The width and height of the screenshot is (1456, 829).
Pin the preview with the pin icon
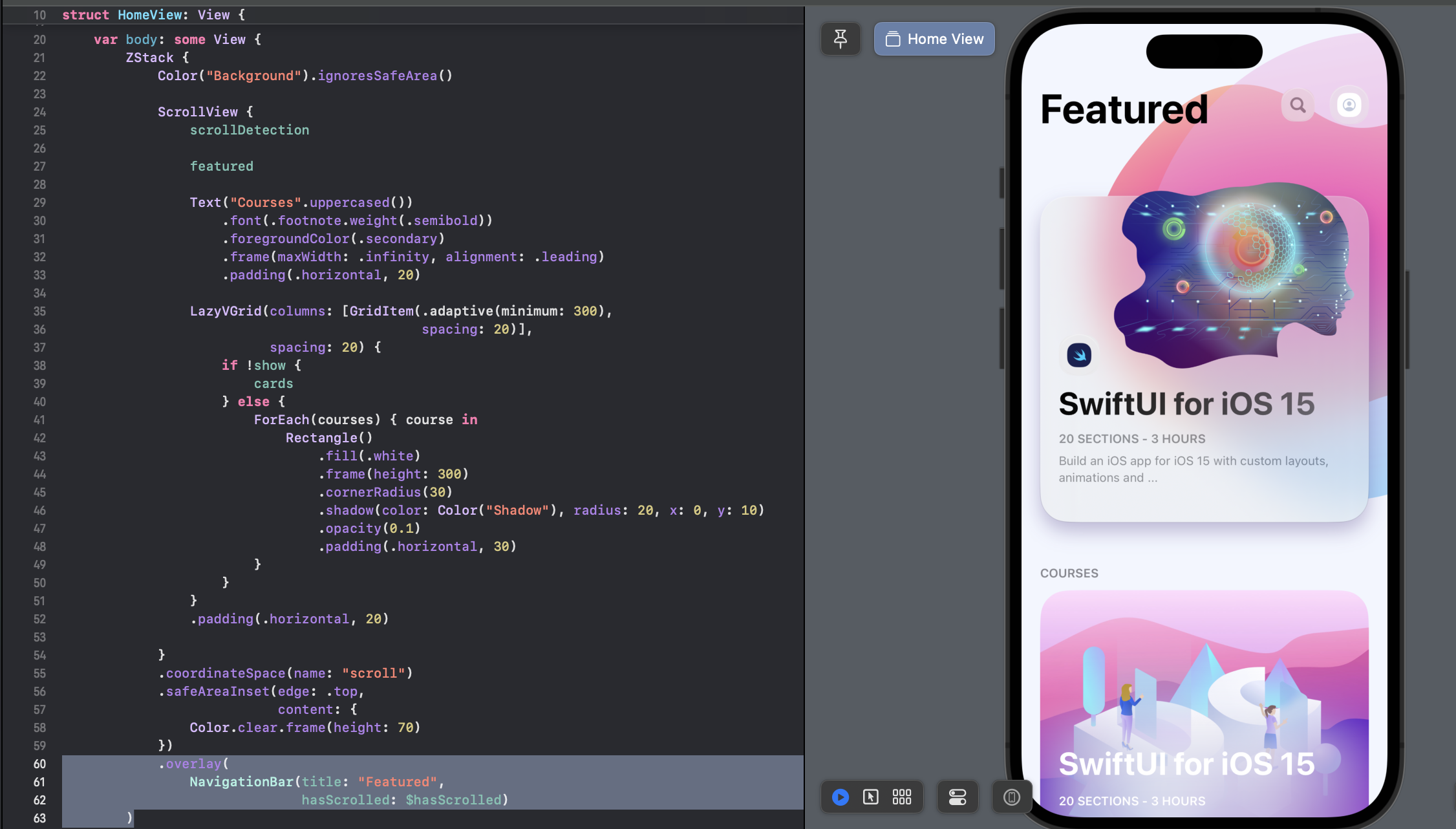(x=840, y=39)
